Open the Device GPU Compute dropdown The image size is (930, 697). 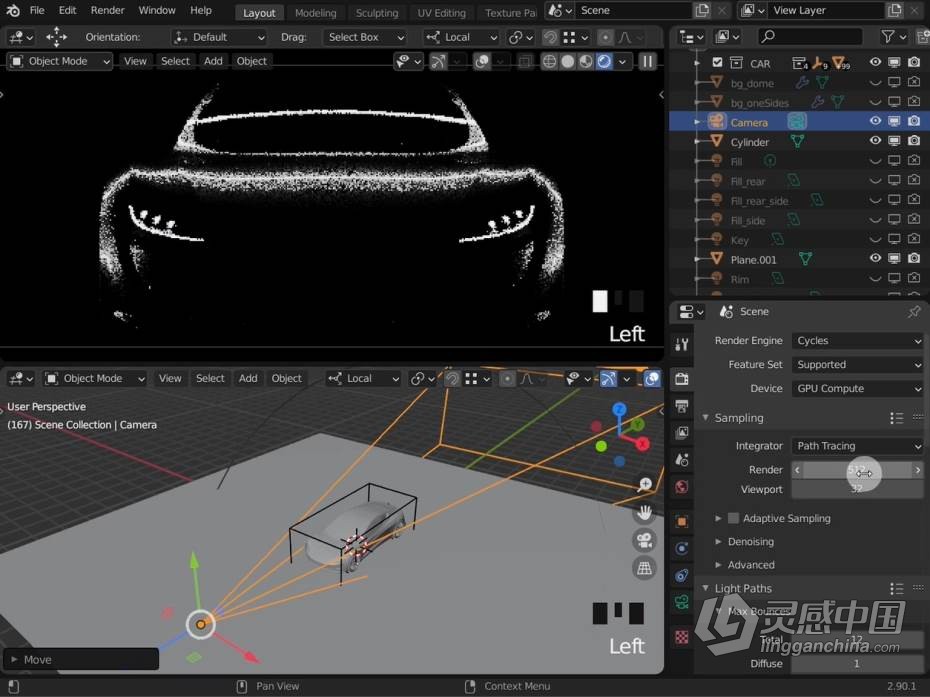click(x=858, y=388)
